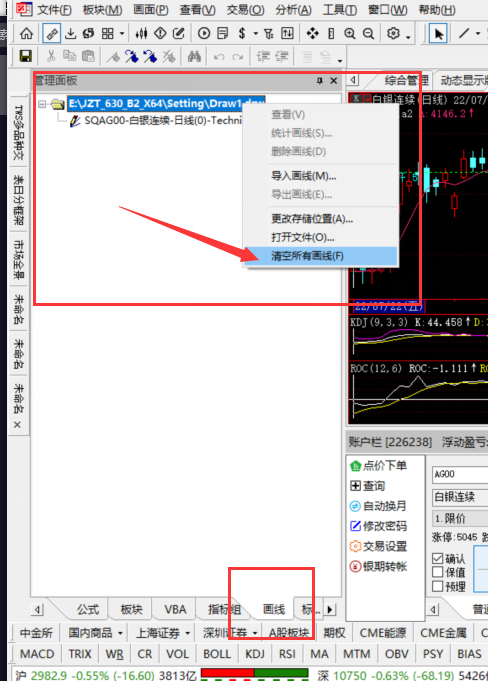The image size is (488, 681).
Task: Open 交易设置 in the account panel
Action: (x=379, y=546)
